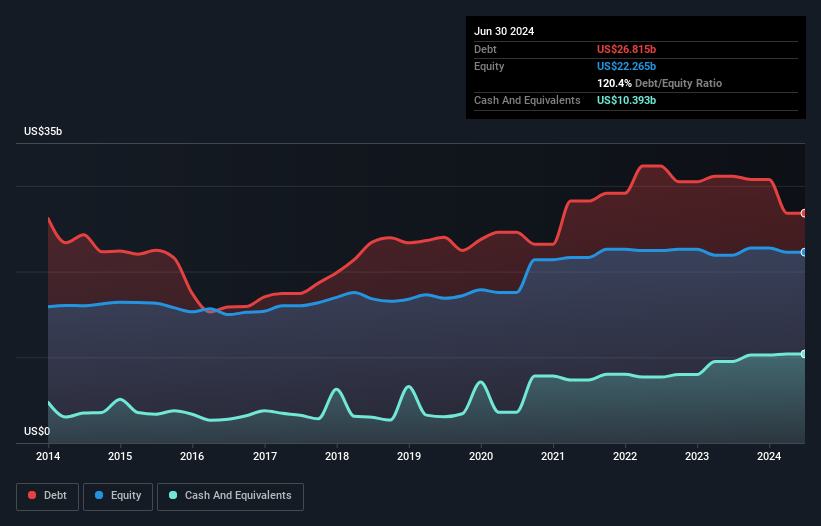Click the 2016 x-axis label
Viewport: 821px width, 526px height.
(192, 457)
